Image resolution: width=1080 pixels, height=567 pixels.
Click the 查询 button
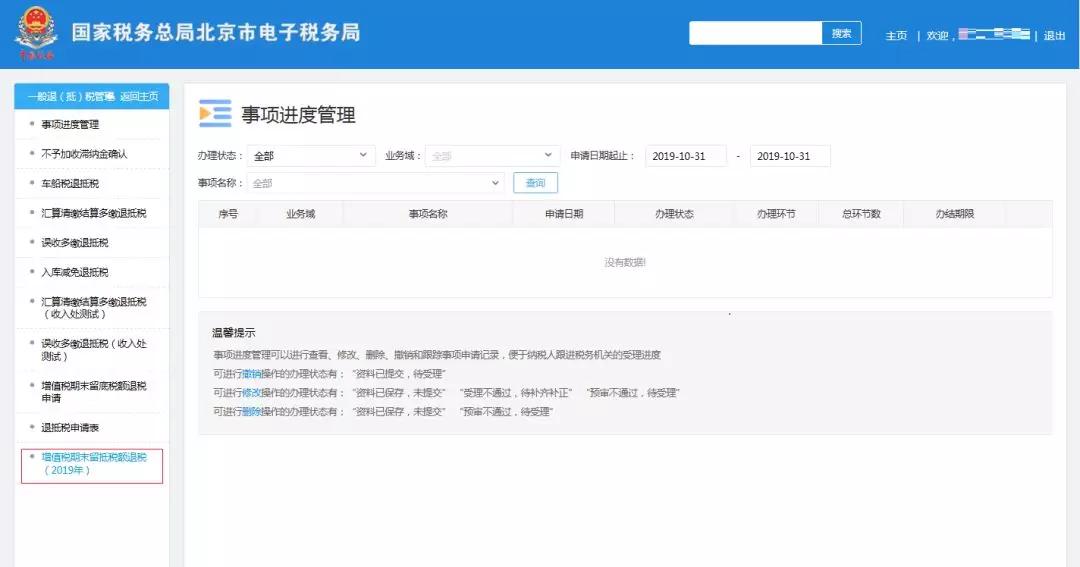pyautogui.click(x=535, y=183)
